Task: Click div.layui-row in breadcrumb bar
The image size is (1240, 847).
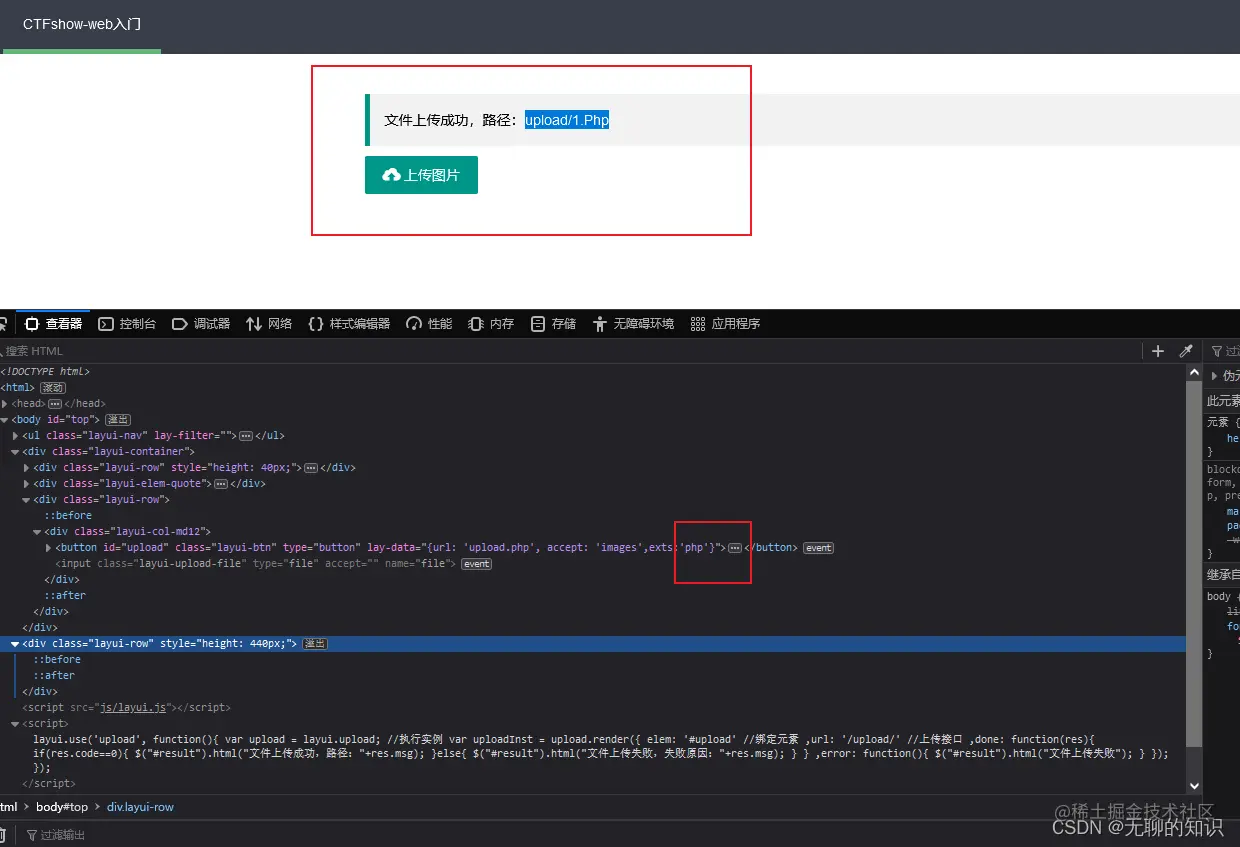Action: tap(140, 807)
